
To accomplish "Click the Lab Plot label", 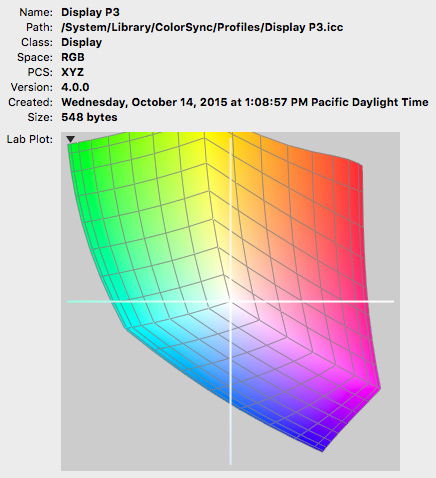I will 30,139.
